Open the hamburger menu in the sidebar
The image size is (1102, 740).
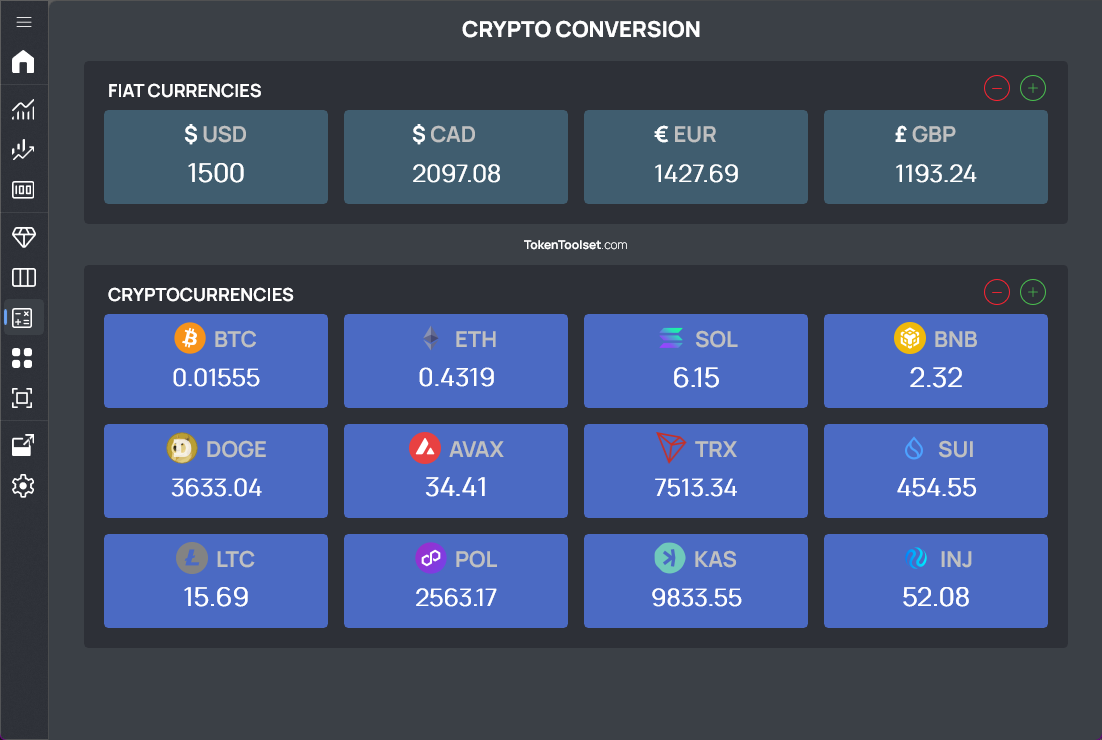coord(24,22)
